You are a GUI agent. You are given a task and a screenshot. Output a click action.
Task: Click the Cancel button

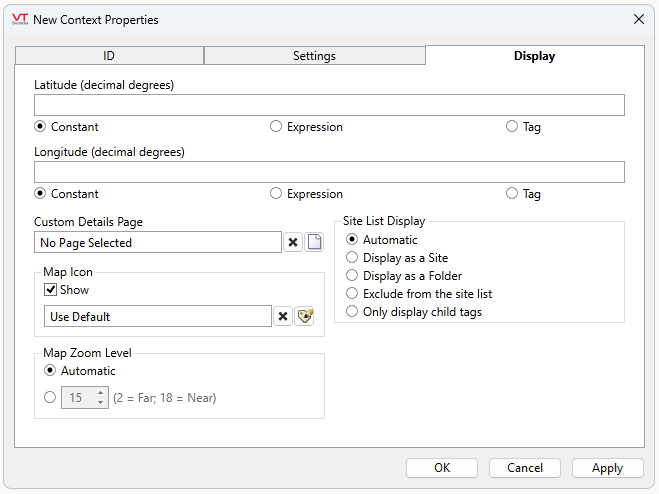[x=525, y=468]
